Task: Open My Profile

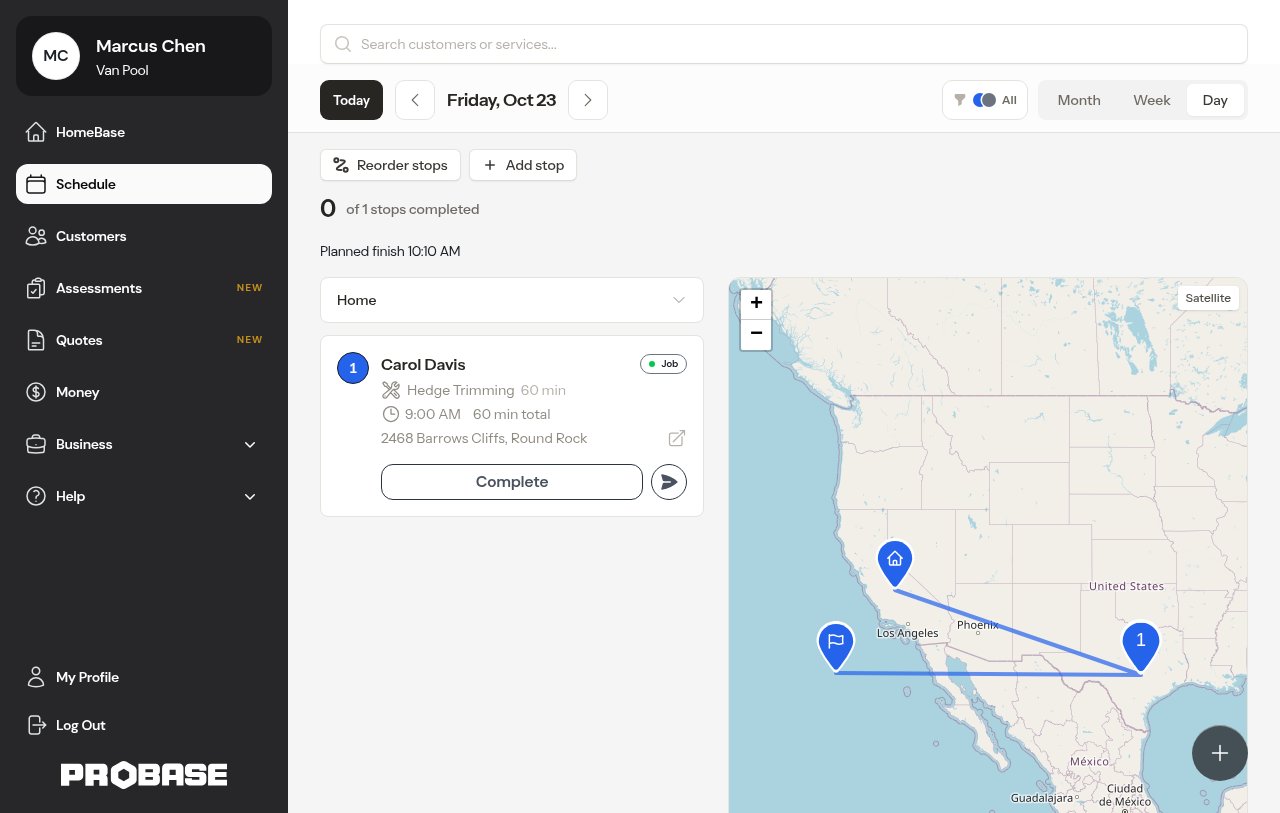Action: (144, 677)
